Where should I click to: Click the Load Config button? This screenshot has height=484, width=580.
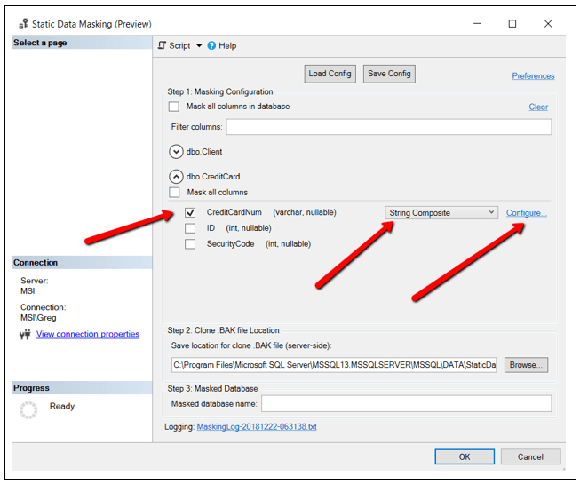pyautogui.click(x=330, y=74)
